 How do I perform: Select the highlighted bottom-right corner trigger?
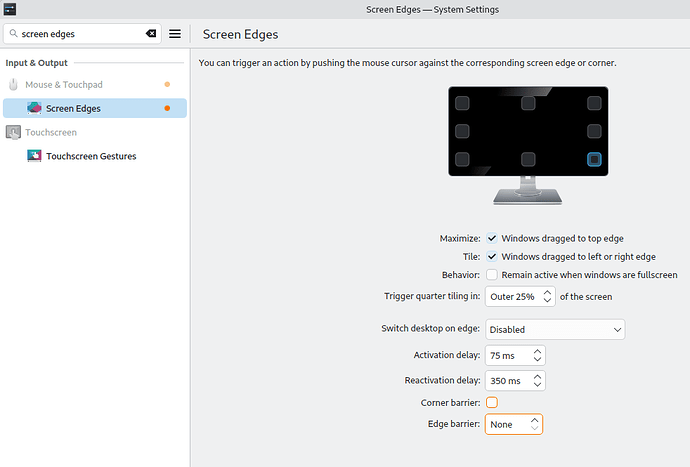[594, 159]
